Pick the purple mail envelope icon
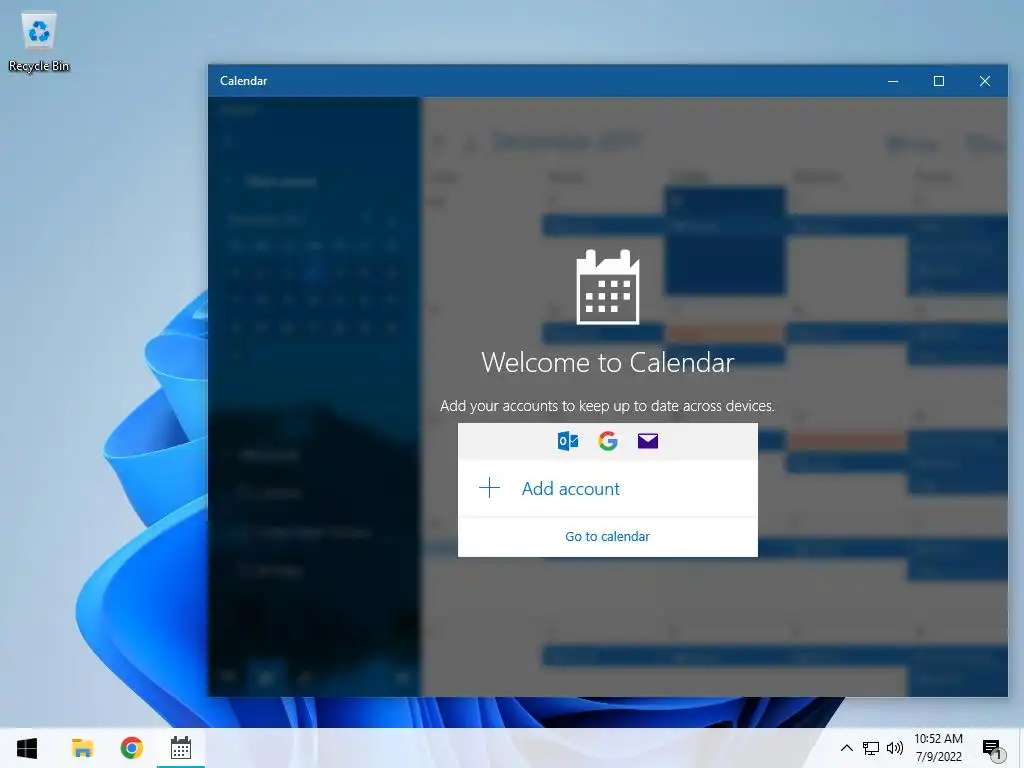The image size is (1024, 768). [x=648, y=441]
